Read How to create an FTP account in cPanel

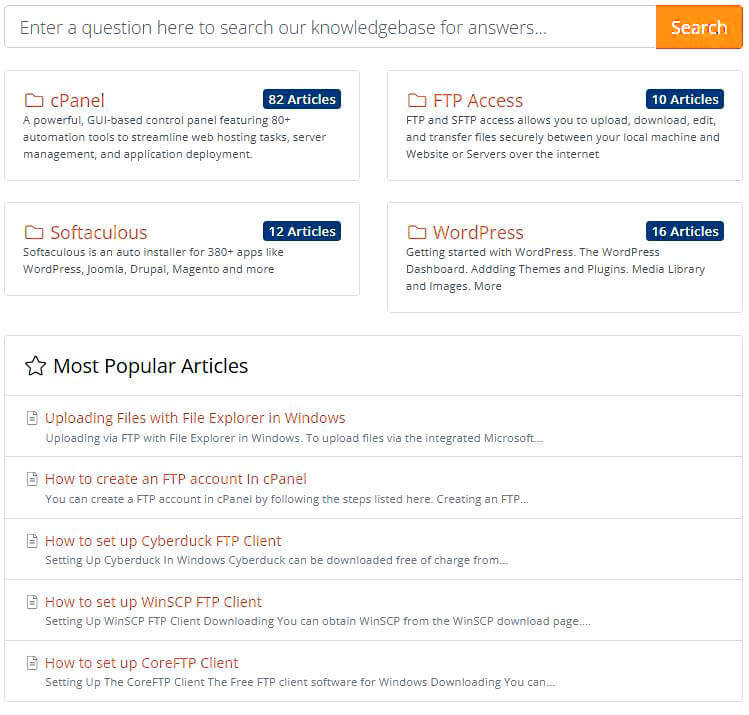pos(176,479)
